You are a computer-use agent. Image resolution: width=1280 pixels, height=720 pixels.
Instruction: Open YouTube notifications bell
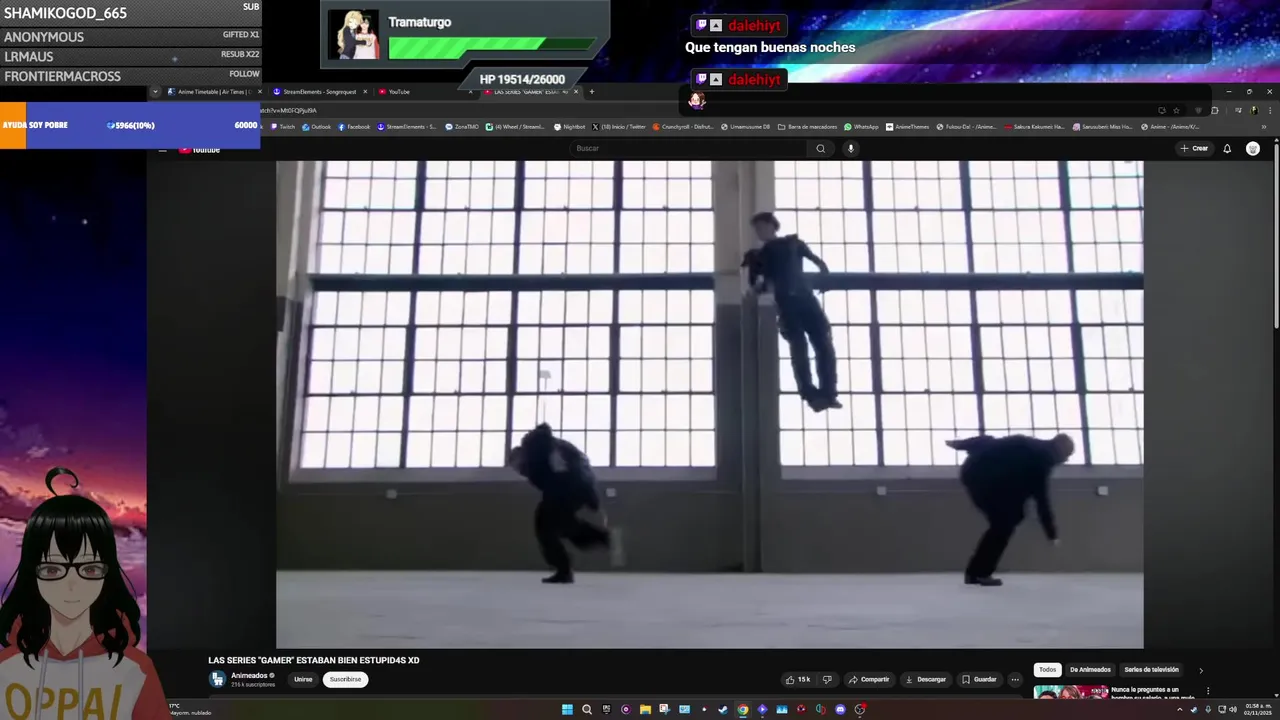point(1227,148)
